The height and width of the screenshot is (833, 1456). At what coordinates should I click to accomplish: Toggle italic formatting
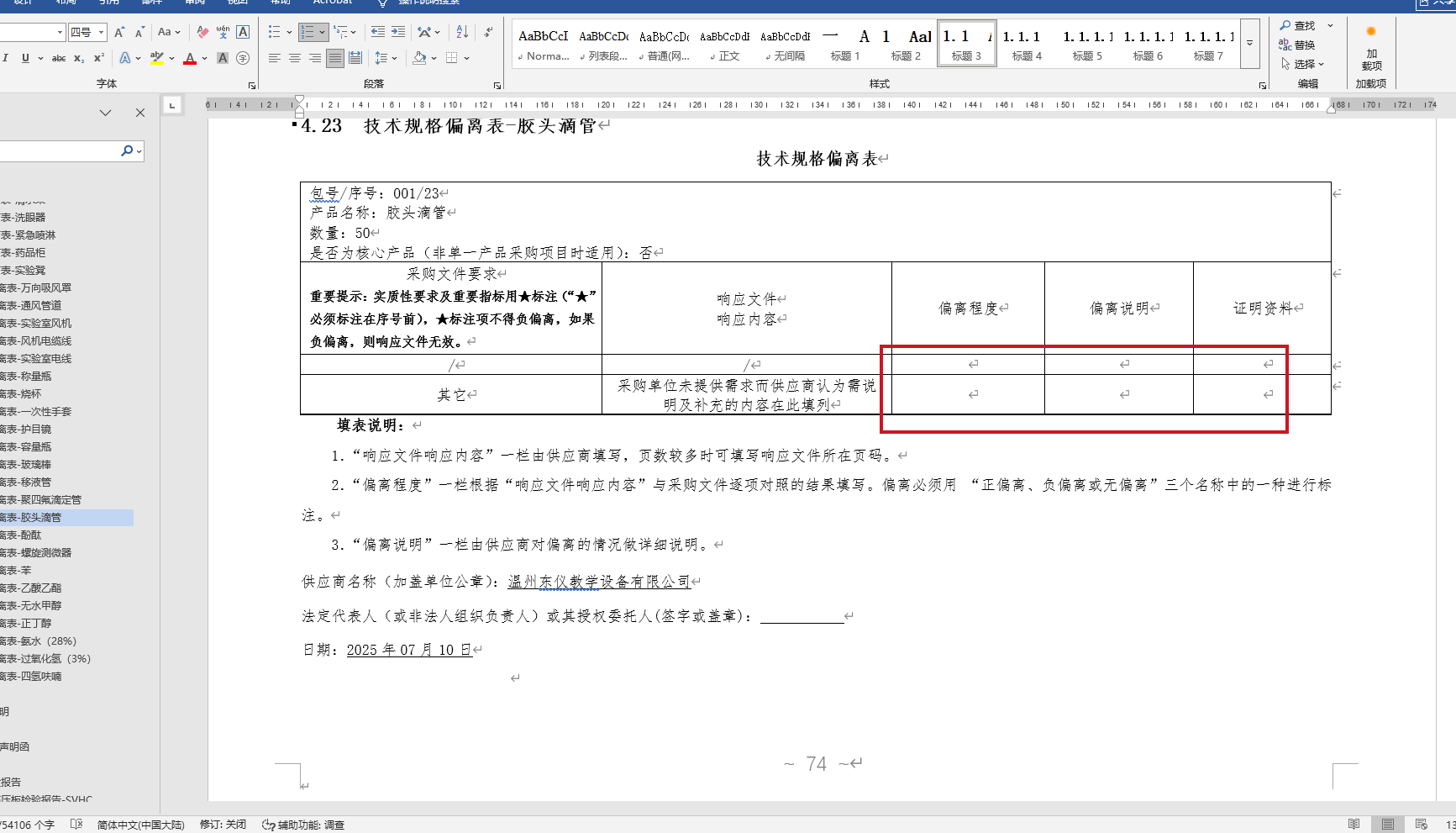click(x=6, y=58)
